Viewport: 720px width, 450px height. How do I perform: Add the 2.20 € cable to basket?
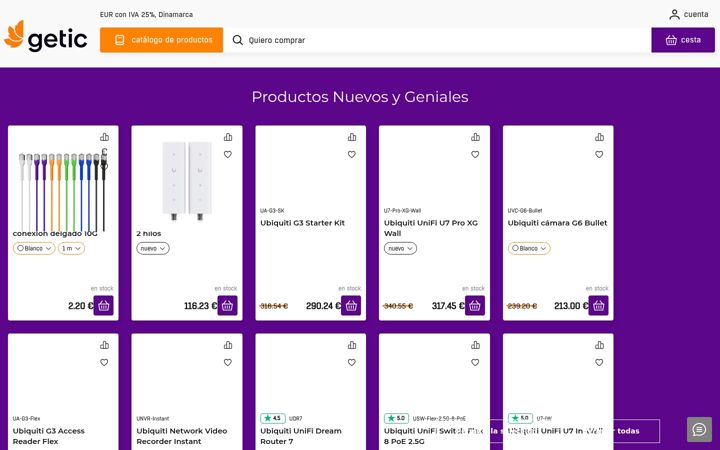104,306
